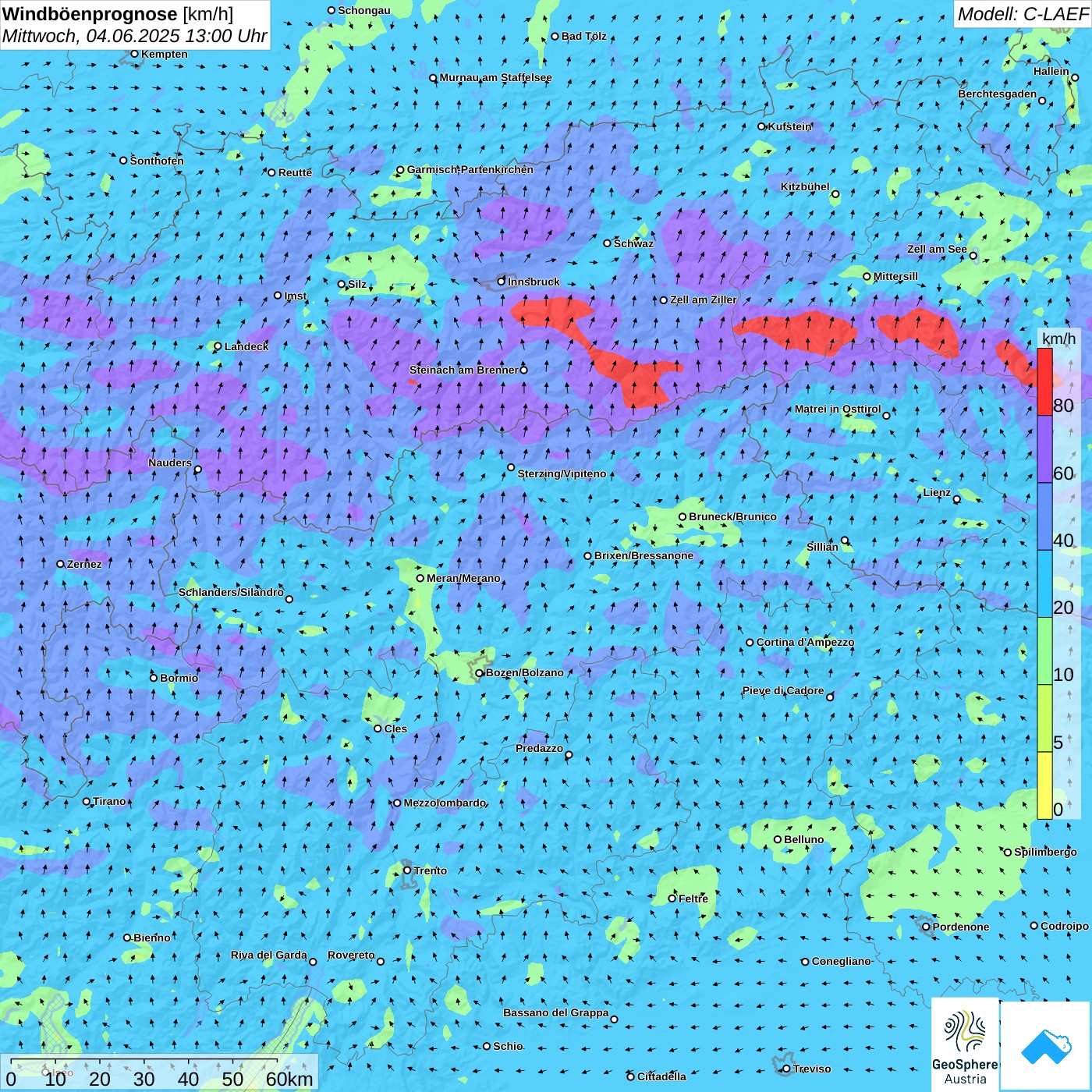
Task: Click the yellow 0 km/h legend color
Action: pyautogui.click(x=1044, y=785)
